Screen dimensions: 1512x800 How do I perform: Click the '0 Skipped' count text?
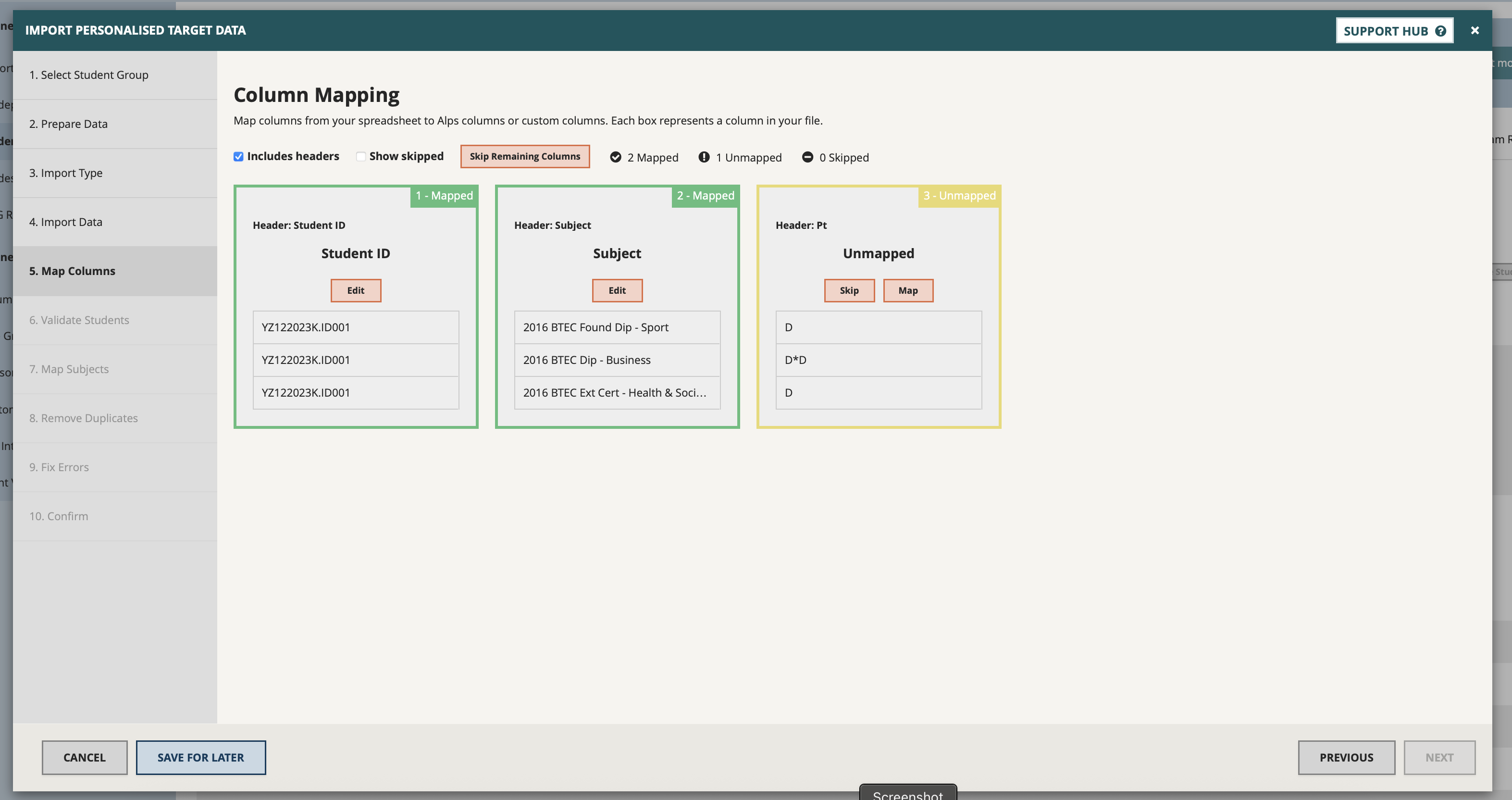point(844,158)
